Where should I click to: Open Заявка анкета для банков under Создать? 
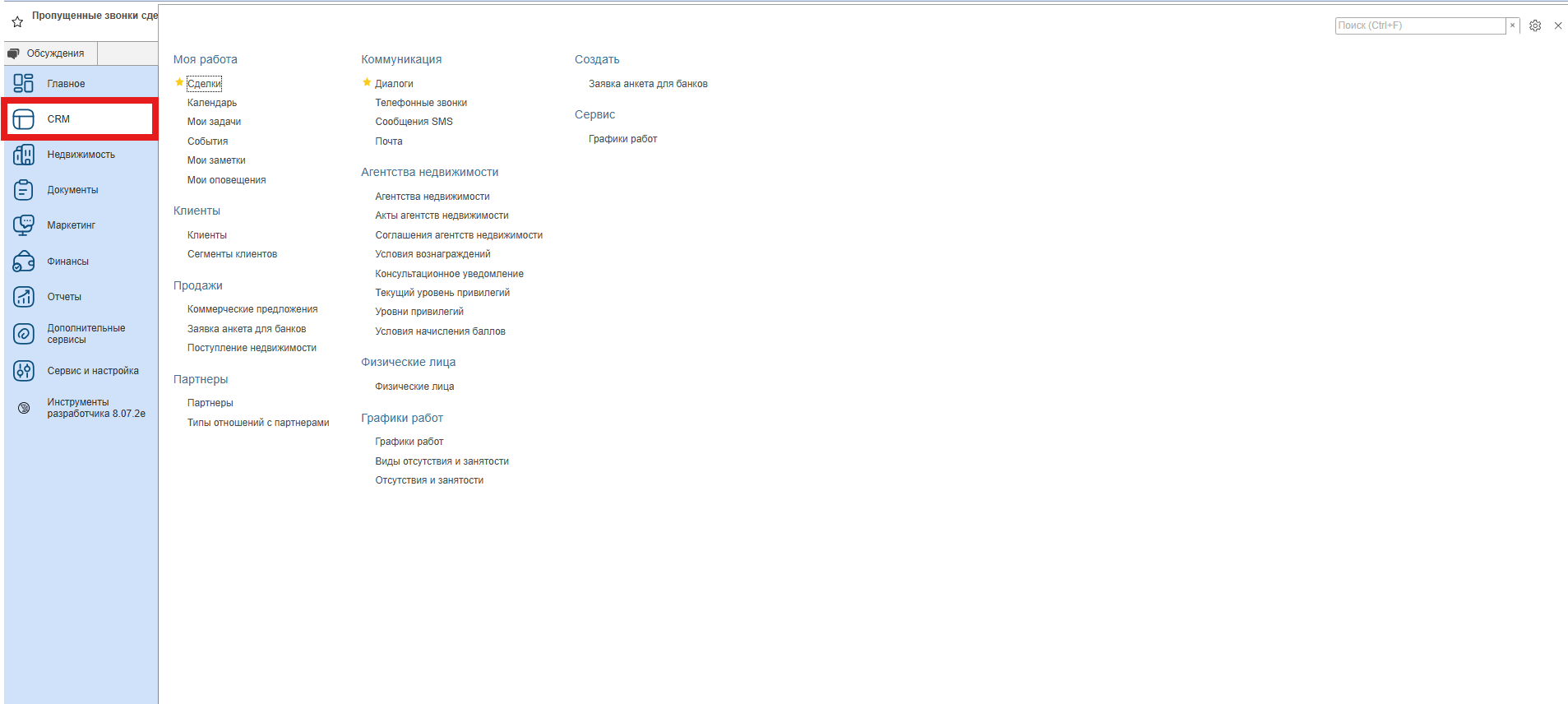click(647, 84)
